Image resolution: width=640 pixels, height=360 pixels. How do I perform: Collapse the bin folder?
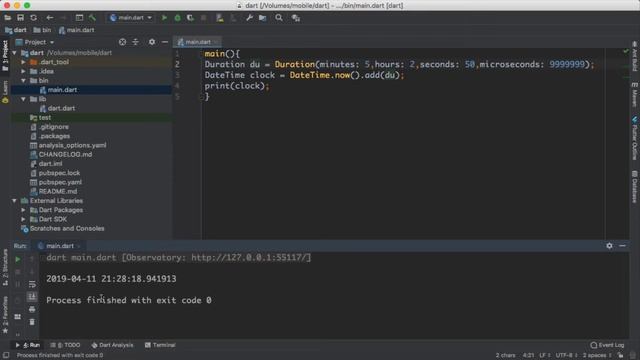click(23, 80)
